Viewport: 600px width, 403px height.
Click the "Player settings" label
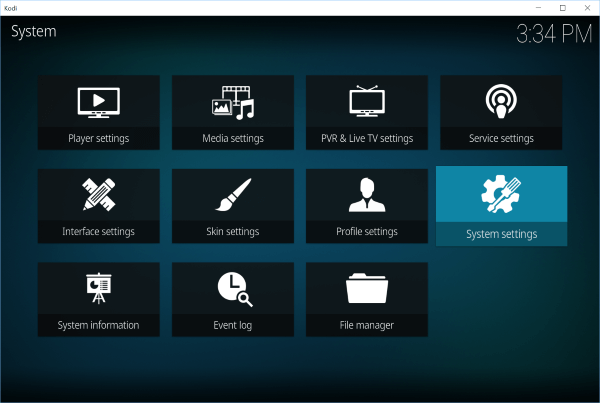tap(98, 138)
